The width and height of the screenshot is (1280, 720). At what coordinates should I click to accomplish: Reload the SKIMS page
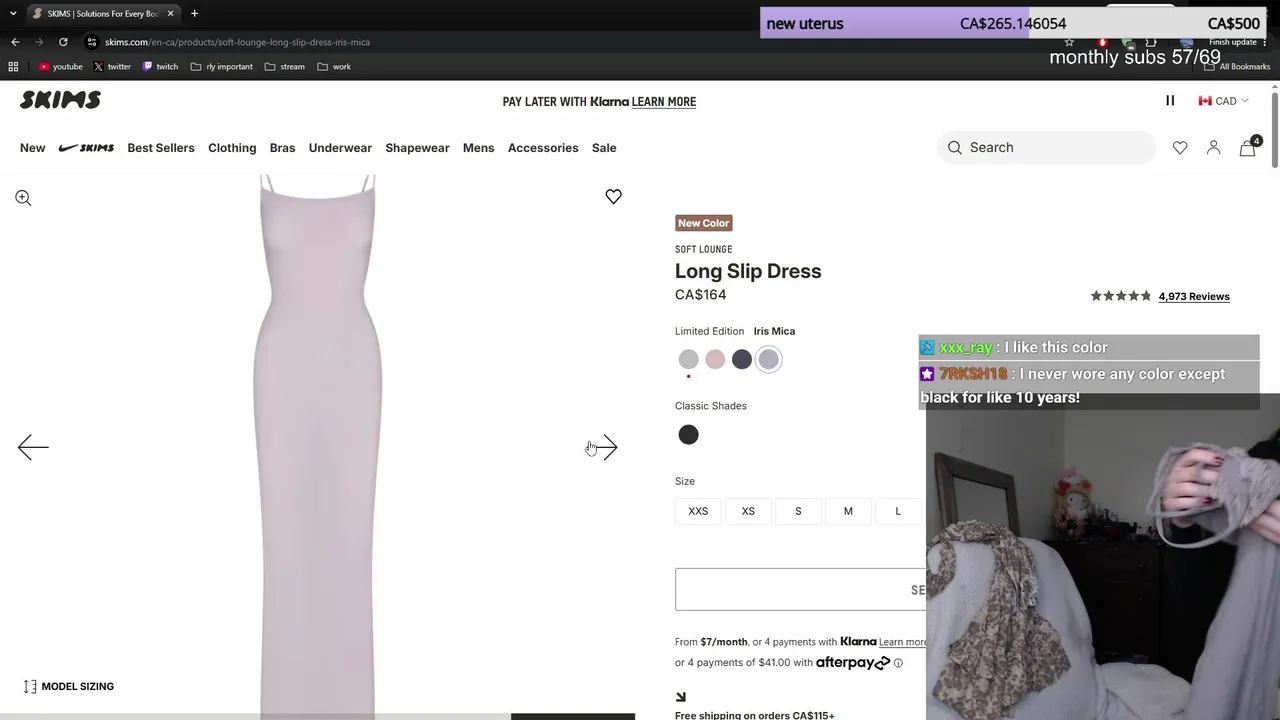tap(63, 42)
